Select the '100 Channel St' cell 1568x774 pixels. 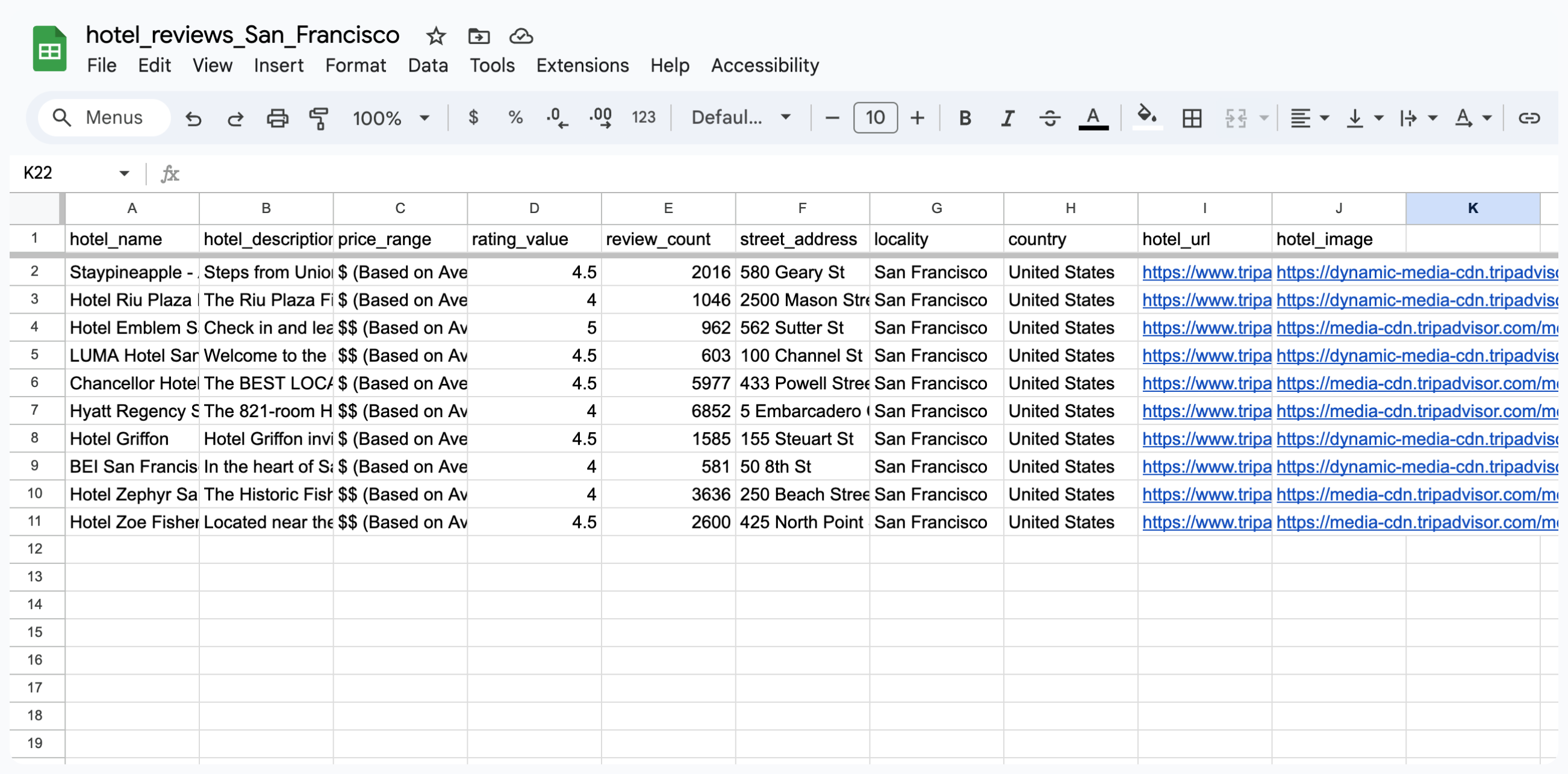click(x=802, y=355)
